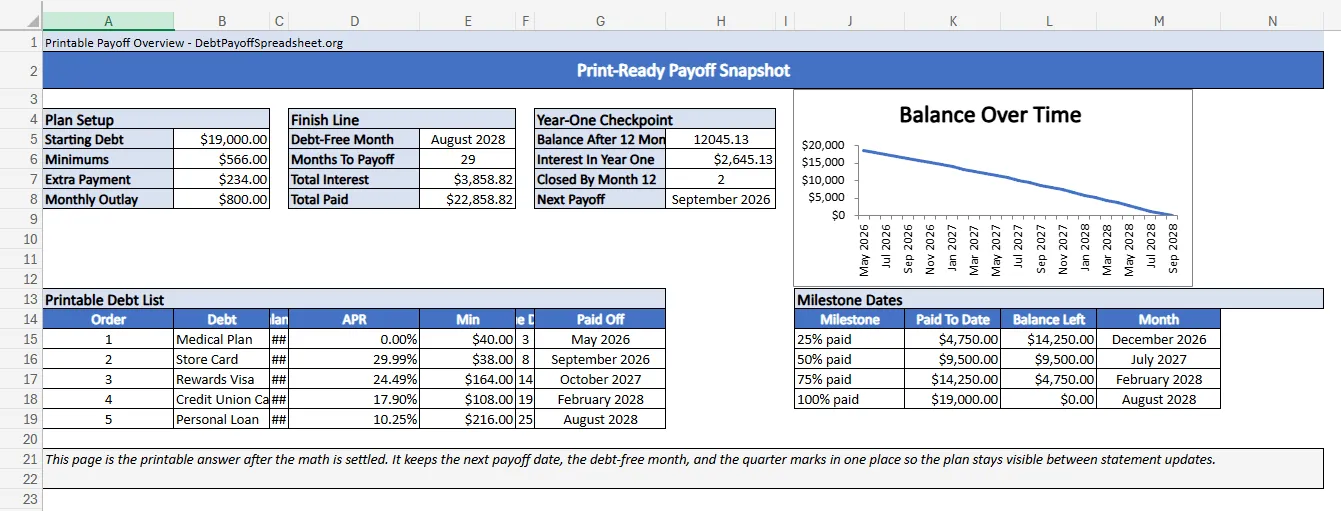Image resolution: width=1341 pixels, height=511 pixels.
Task: Select the Next Payoff value September 2026
Action: pyautogui.click(x=721, y=199)
